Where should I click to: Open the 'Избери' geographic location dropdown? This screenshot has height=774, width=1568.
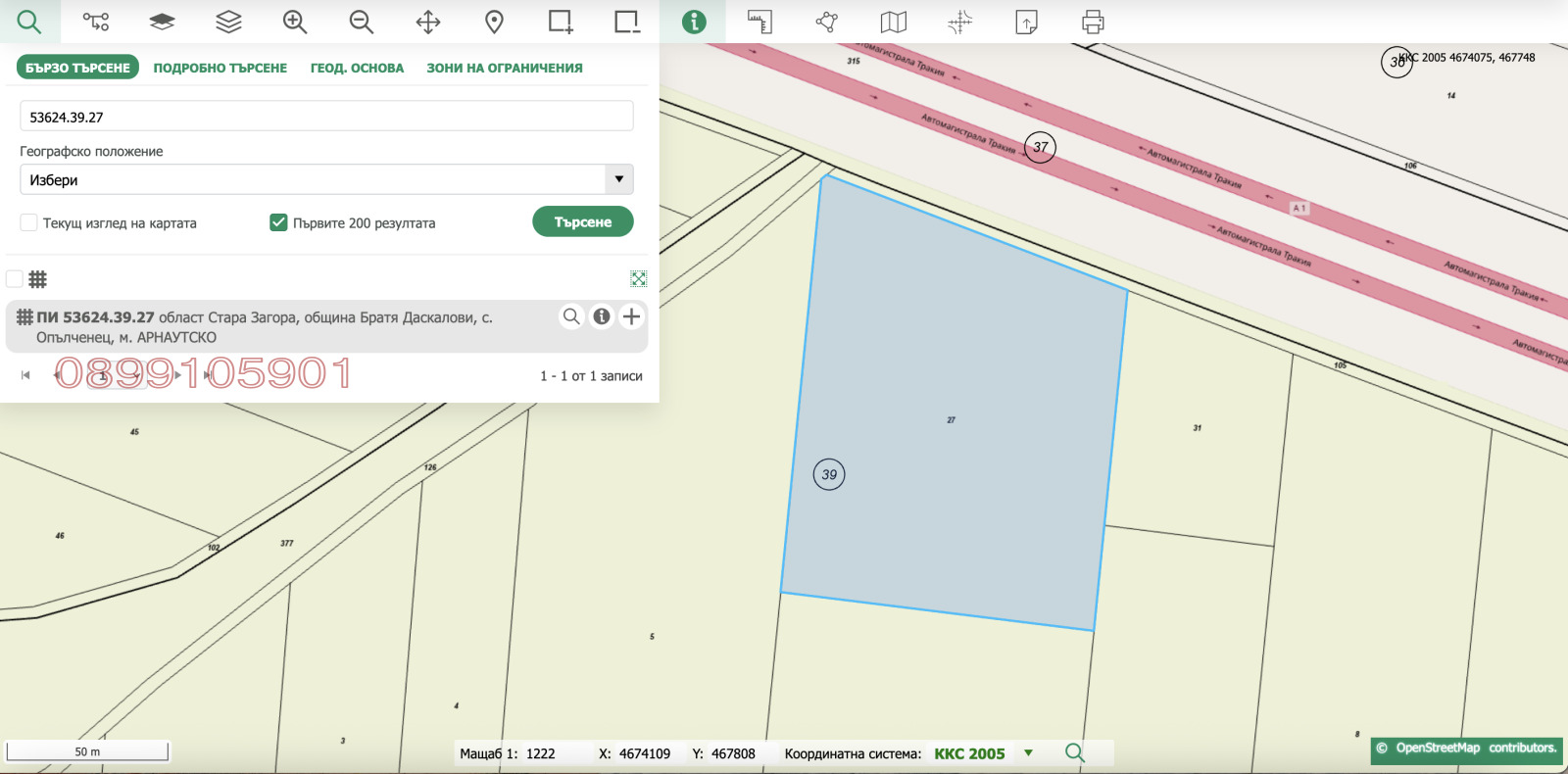[326, 179]
